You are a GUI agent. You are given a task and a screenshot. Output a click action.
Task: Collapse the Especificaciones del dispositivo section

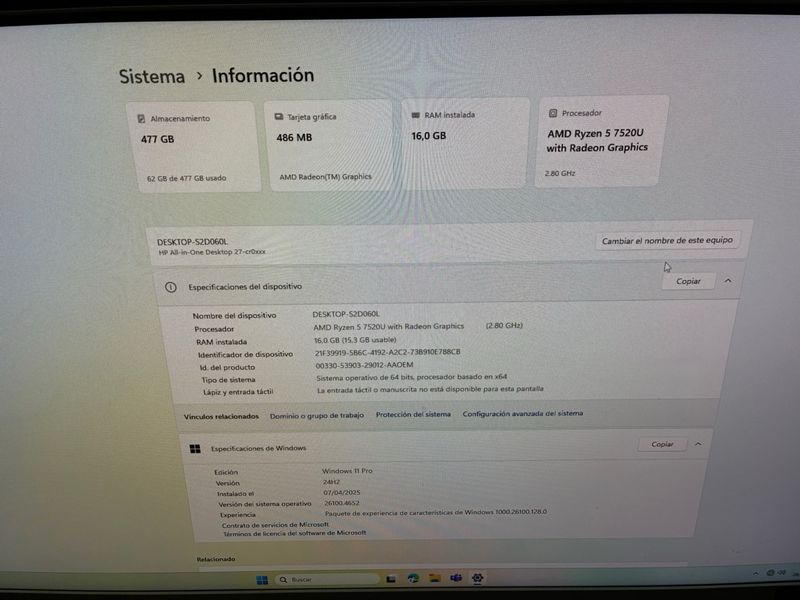(x=728, y=281)
